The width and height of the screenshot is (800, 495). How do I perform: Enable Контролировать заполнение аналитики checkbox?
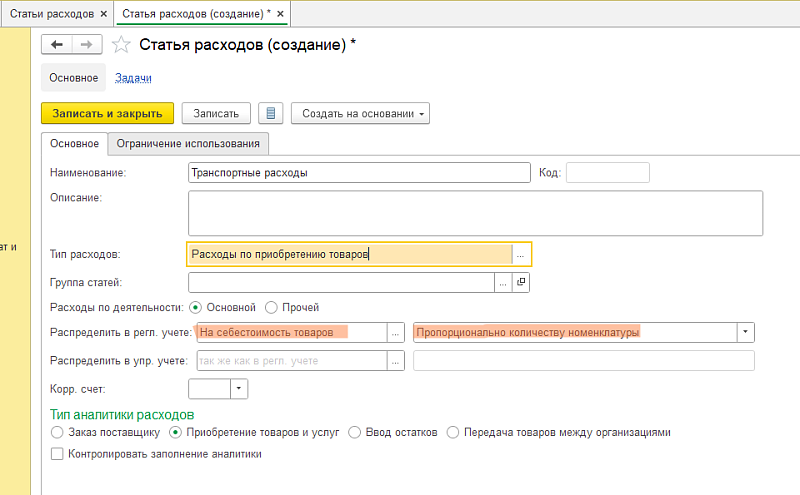[x=56, y=453]
